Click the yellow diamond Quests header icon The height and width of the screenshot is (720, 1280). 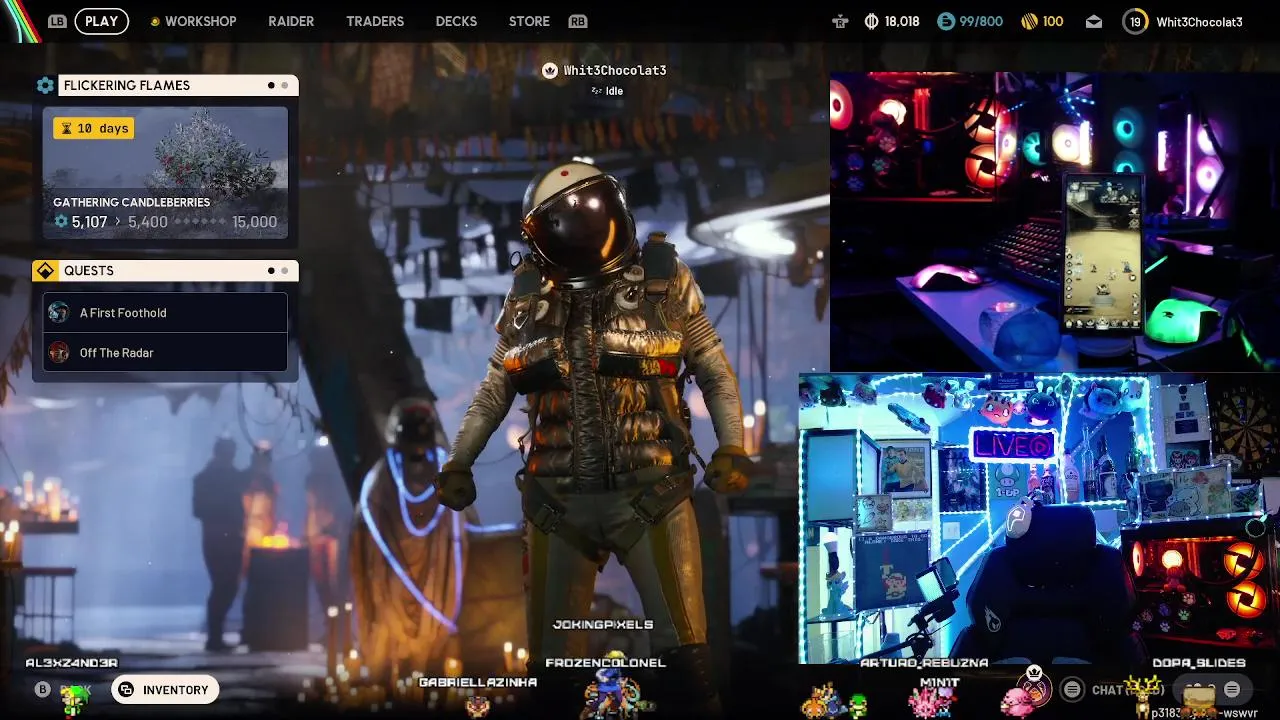click(x=44, y=271)
